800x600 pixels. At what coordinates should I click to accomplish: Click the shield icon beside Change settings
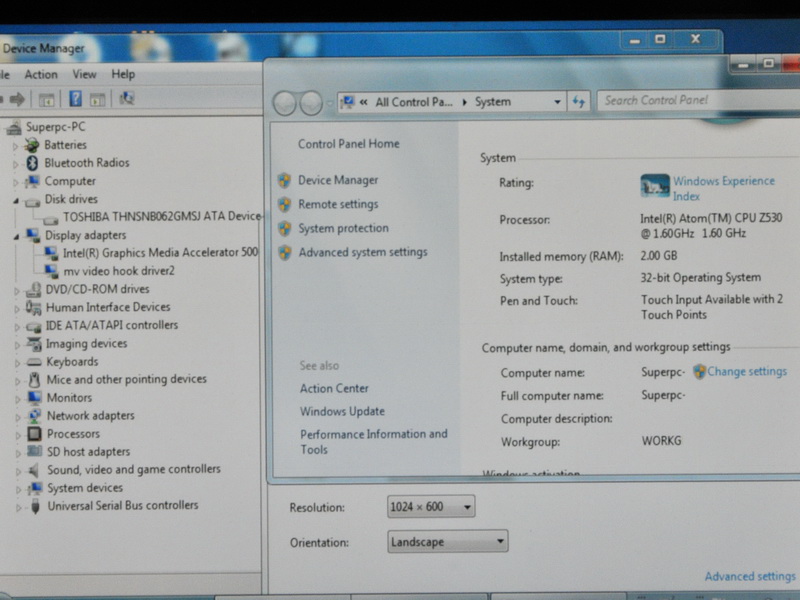699,372
